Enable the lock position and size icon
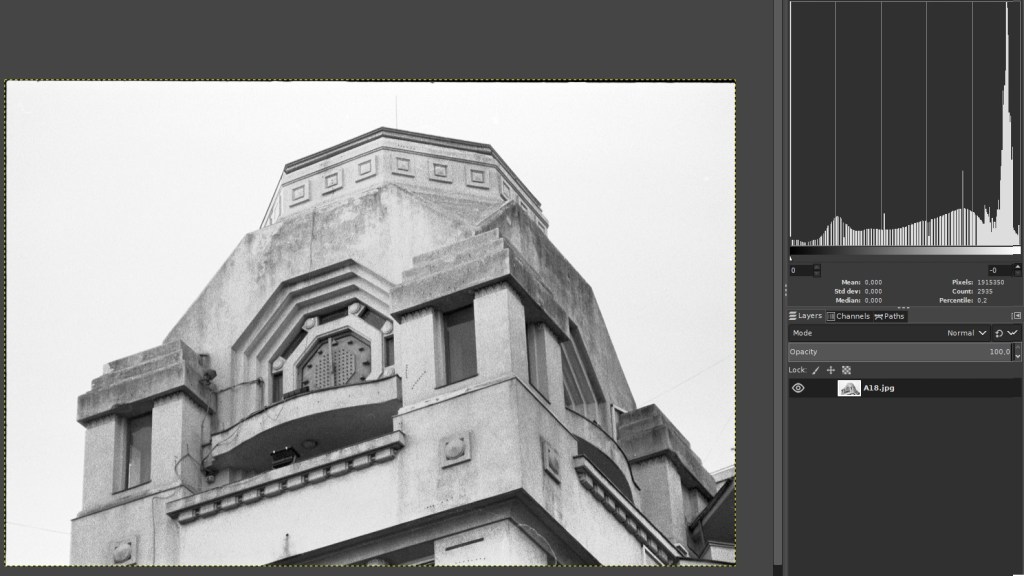The width and height of the screenshot is (1024, 576). coord(831,370)
